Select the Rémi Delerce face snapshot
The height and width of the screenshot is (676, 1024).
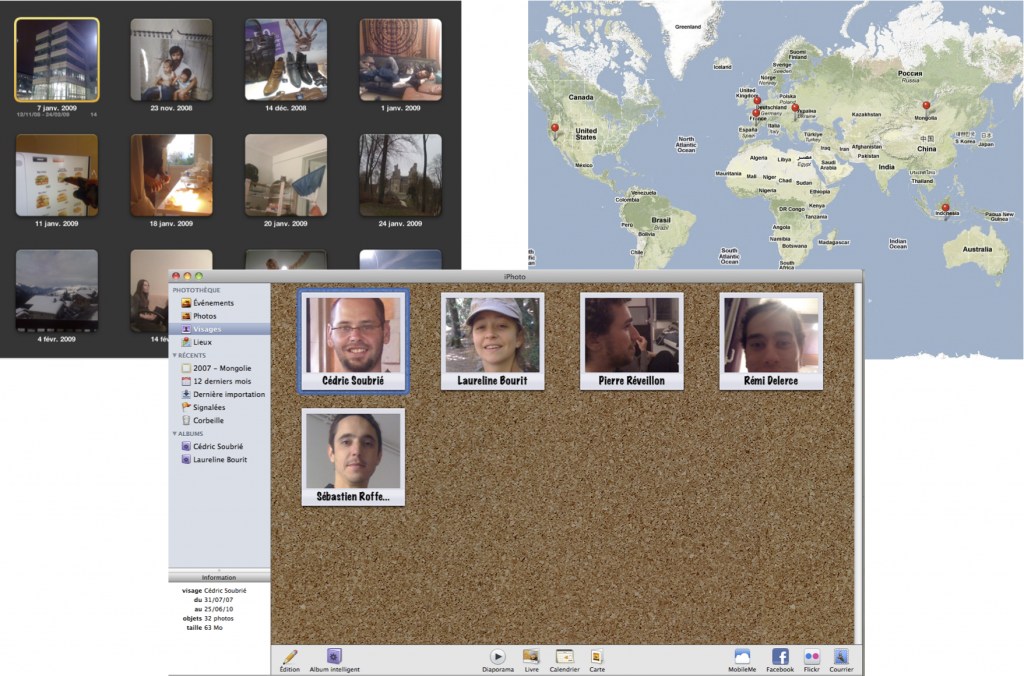(x=771, y=342)
